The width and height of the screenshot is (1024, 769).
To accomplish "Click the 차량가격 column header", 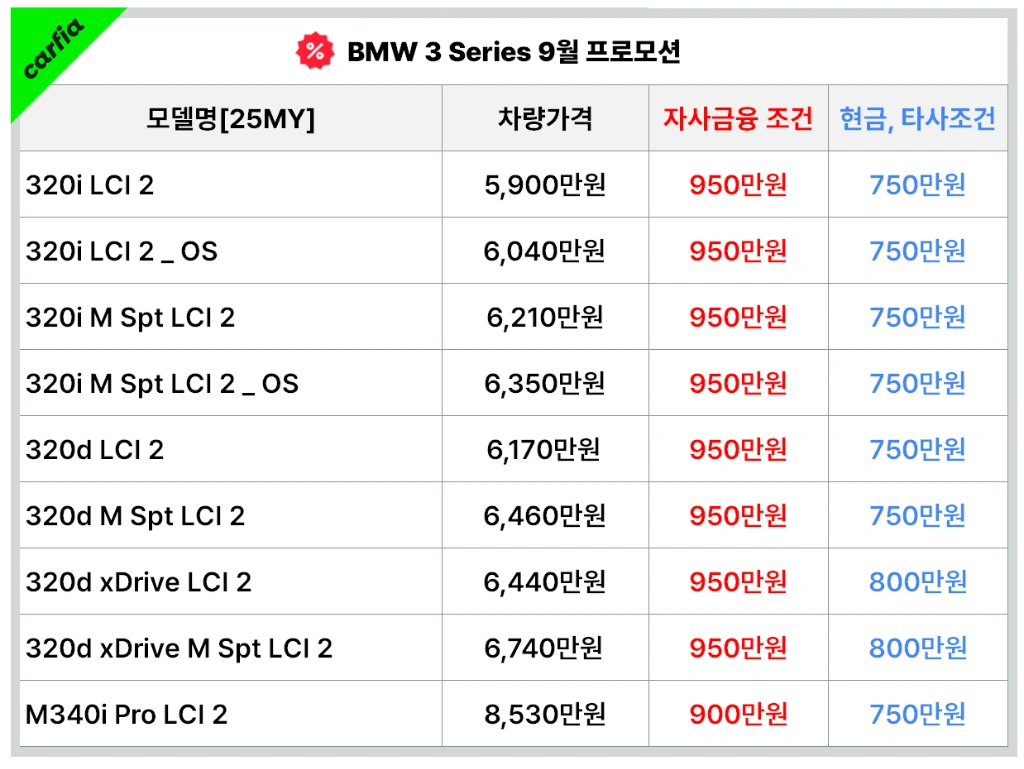I will pyautogui.click(x=545, y=119).
